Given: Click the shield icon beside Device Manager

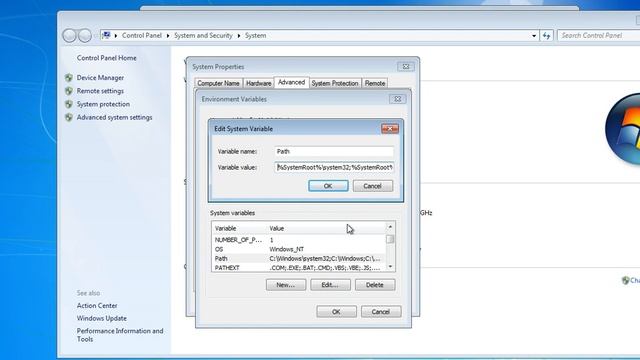Looking at the screenshot, I should pyautogui.click(x=69, y=78).
